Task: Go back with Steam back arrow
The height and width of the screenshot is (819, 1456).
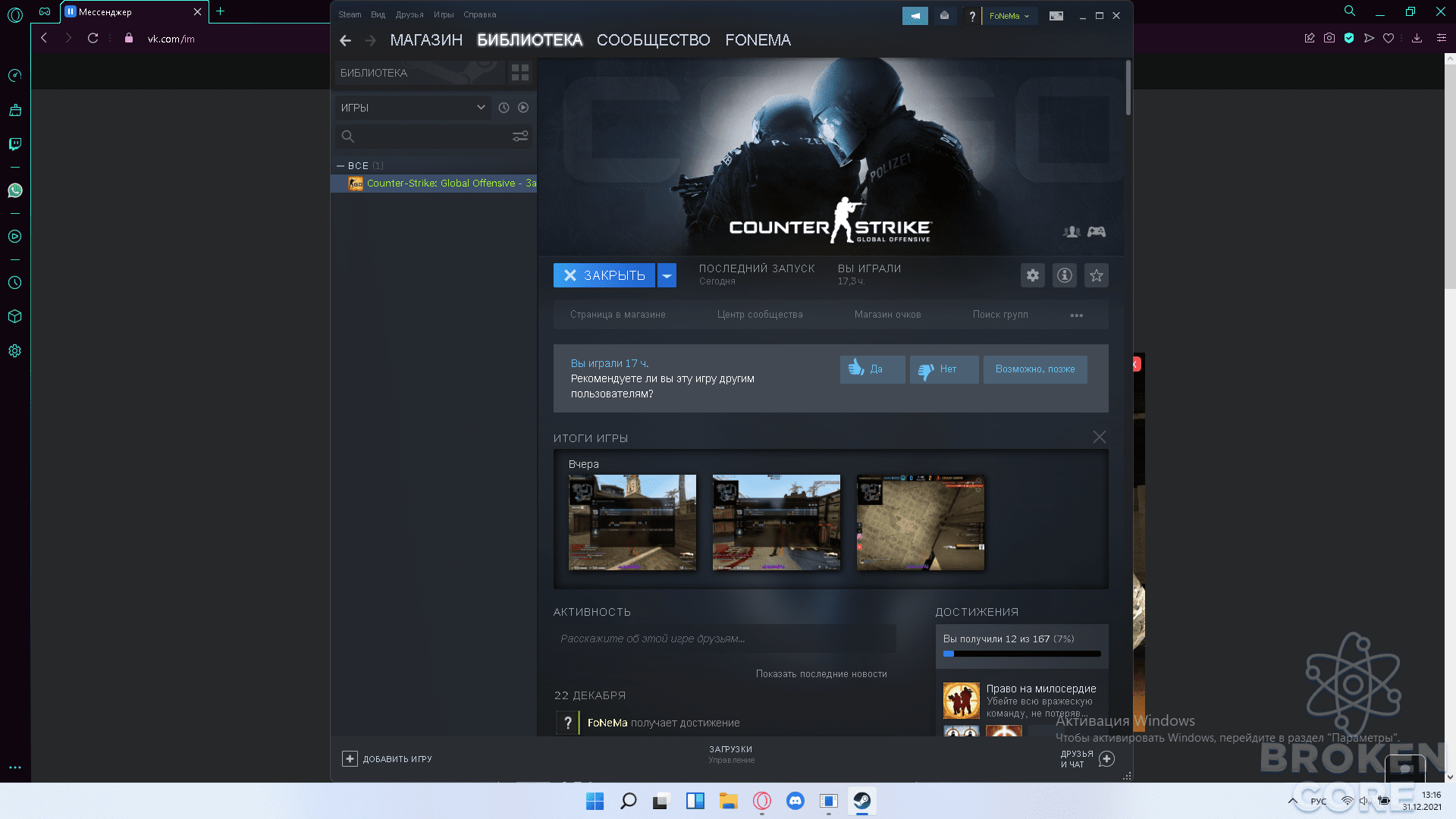Action: (x=345, y=40)
